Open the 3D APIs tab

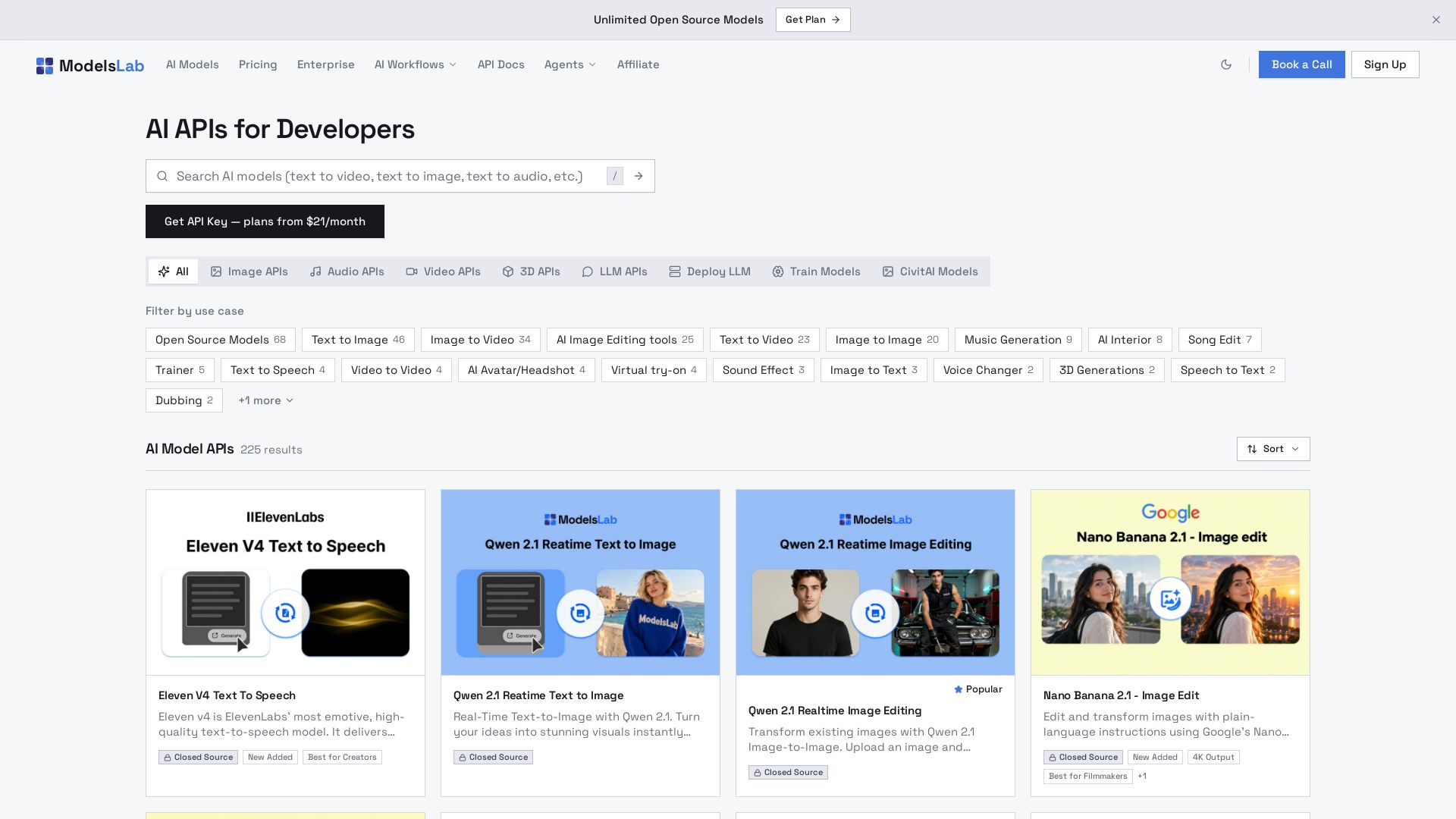click(532, 271)
